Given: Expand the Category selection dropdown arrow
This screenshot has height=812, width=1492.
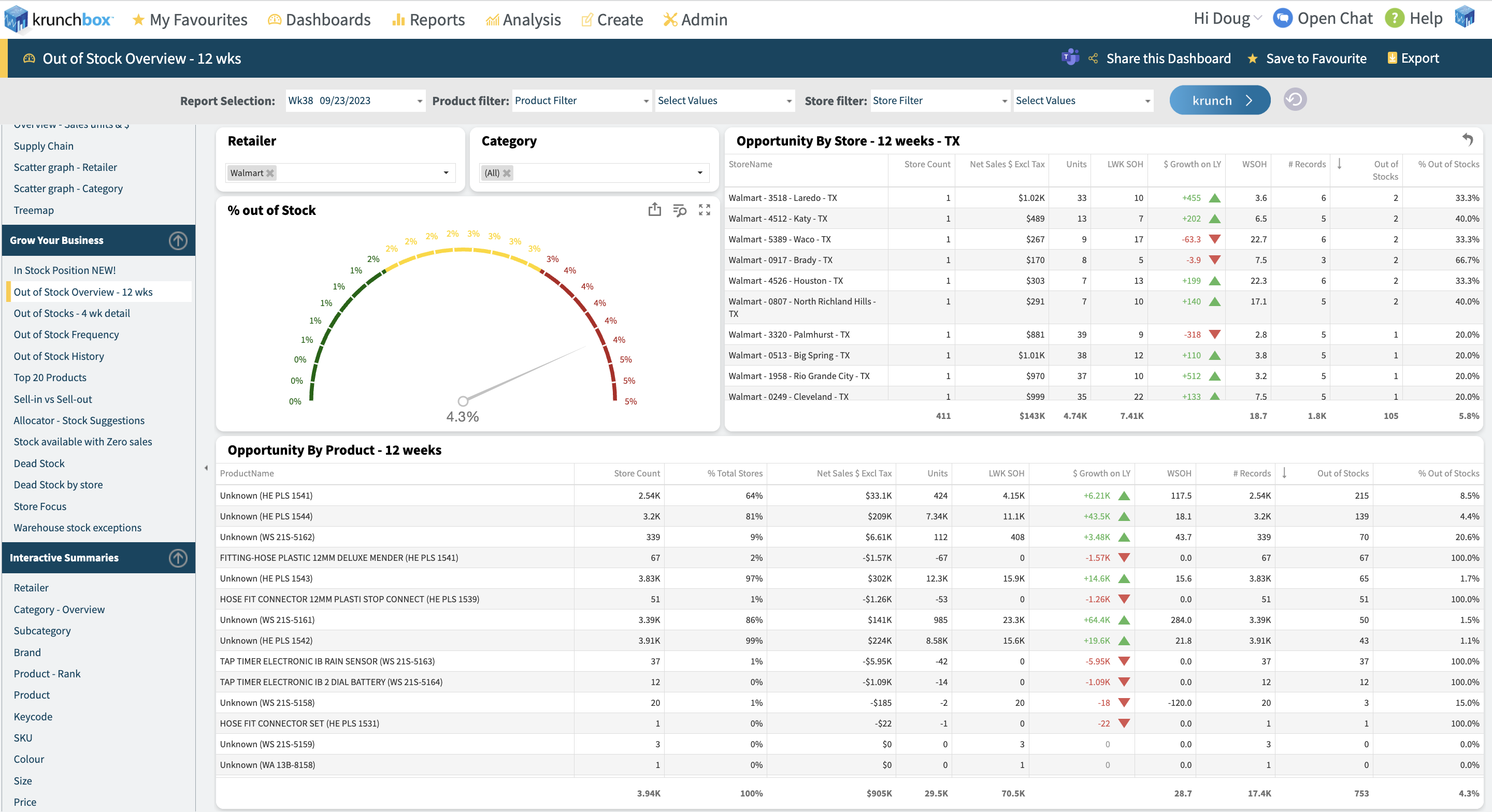Looking at the screenshot, I should [x=700, y=173].
